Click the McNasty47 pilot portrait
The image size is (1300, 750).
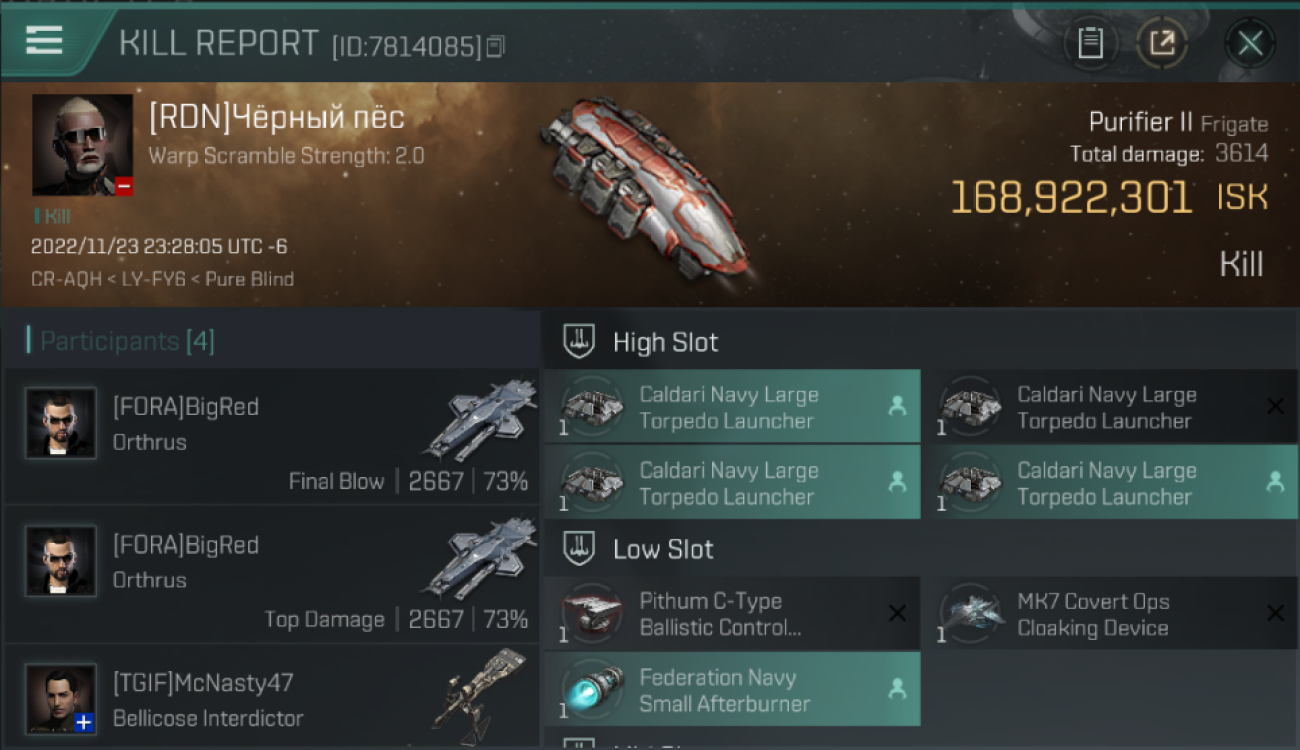(61, 699)
